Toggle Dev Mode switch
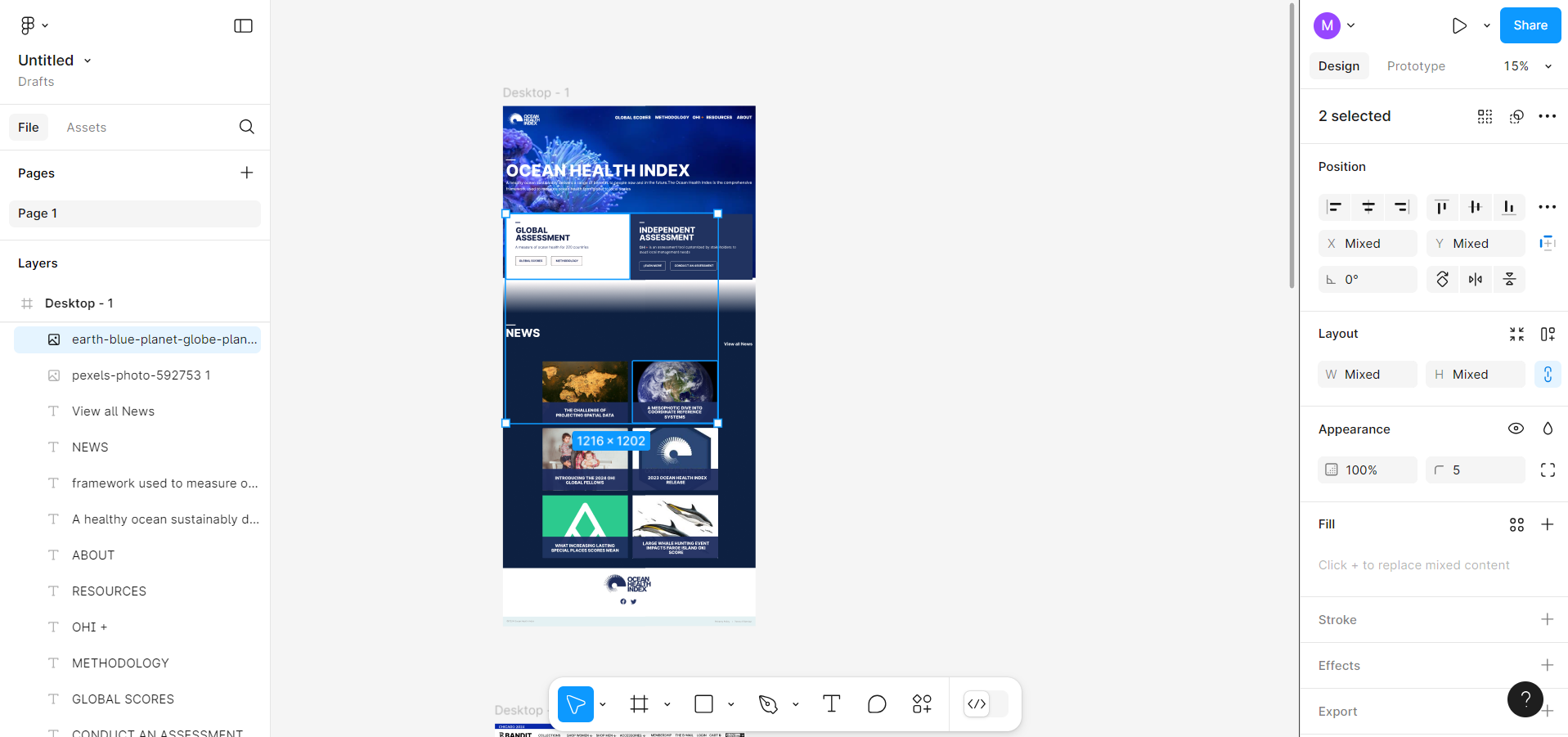Viewport: 1568px width, 737px height. [x=987, y=703]
